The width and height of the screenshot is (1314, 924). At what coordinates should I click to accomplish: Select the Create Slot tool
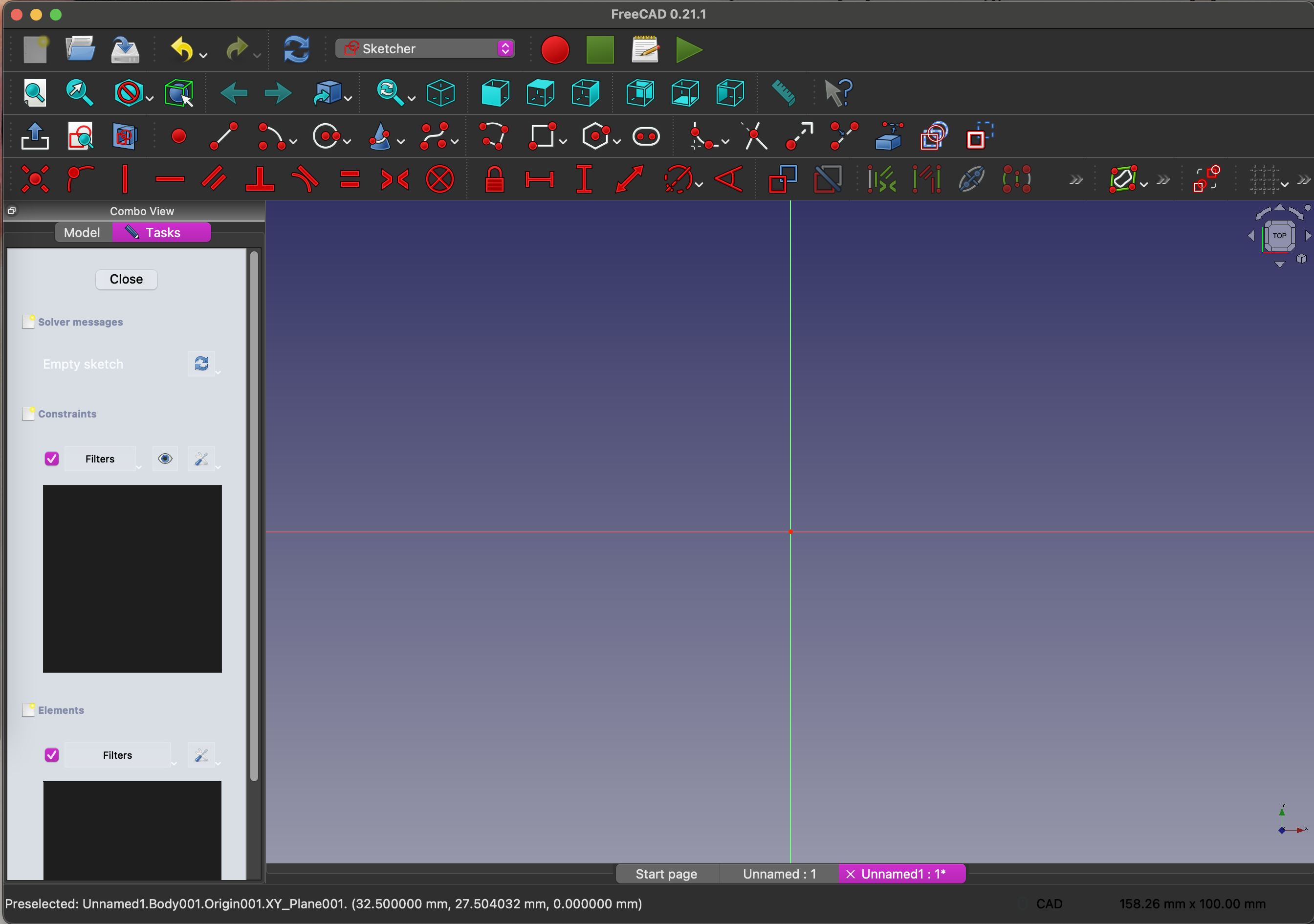pos(646,136)
